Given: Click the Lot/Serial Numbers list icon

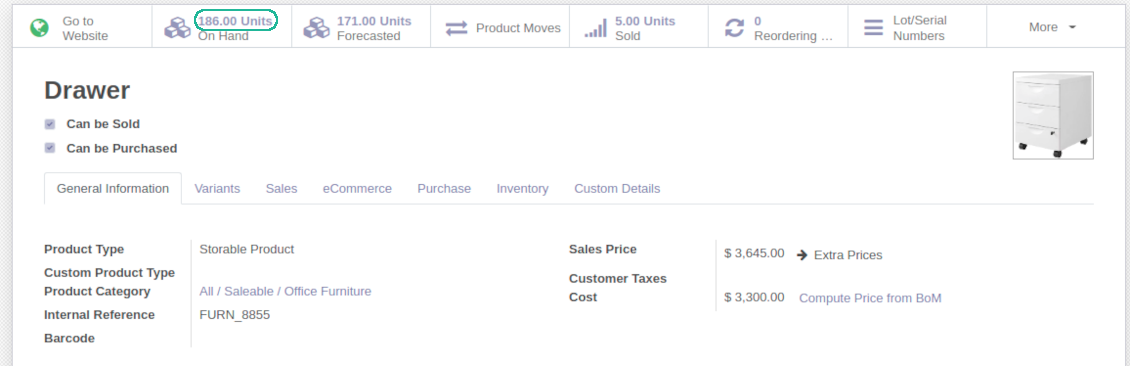Looking at the screenshot, I should point(873,28).
